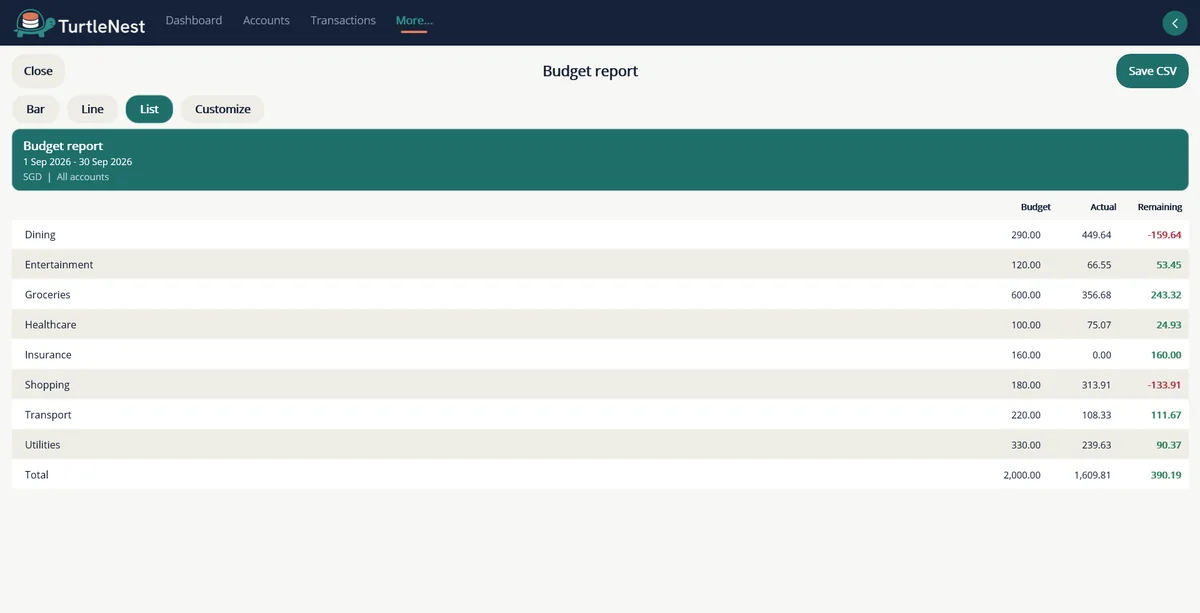
Task: Click Utilities budget amount 330.00
Action: (x=1026, y=445)
